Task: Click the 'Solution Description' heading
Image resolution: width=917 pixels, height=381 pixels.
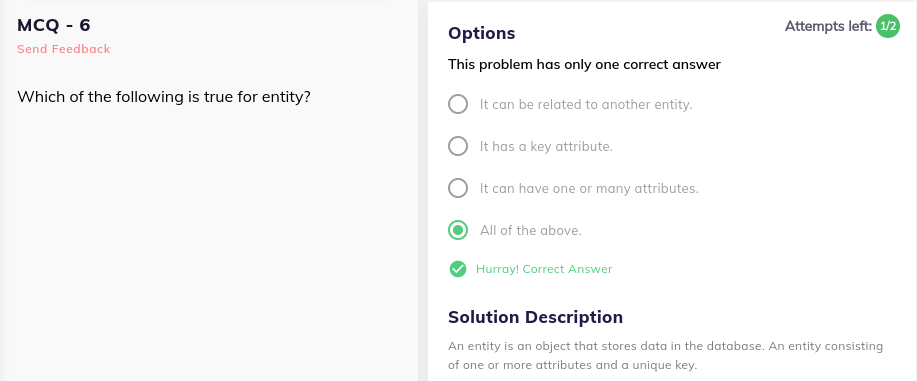Action: click(x=535, y=317)
